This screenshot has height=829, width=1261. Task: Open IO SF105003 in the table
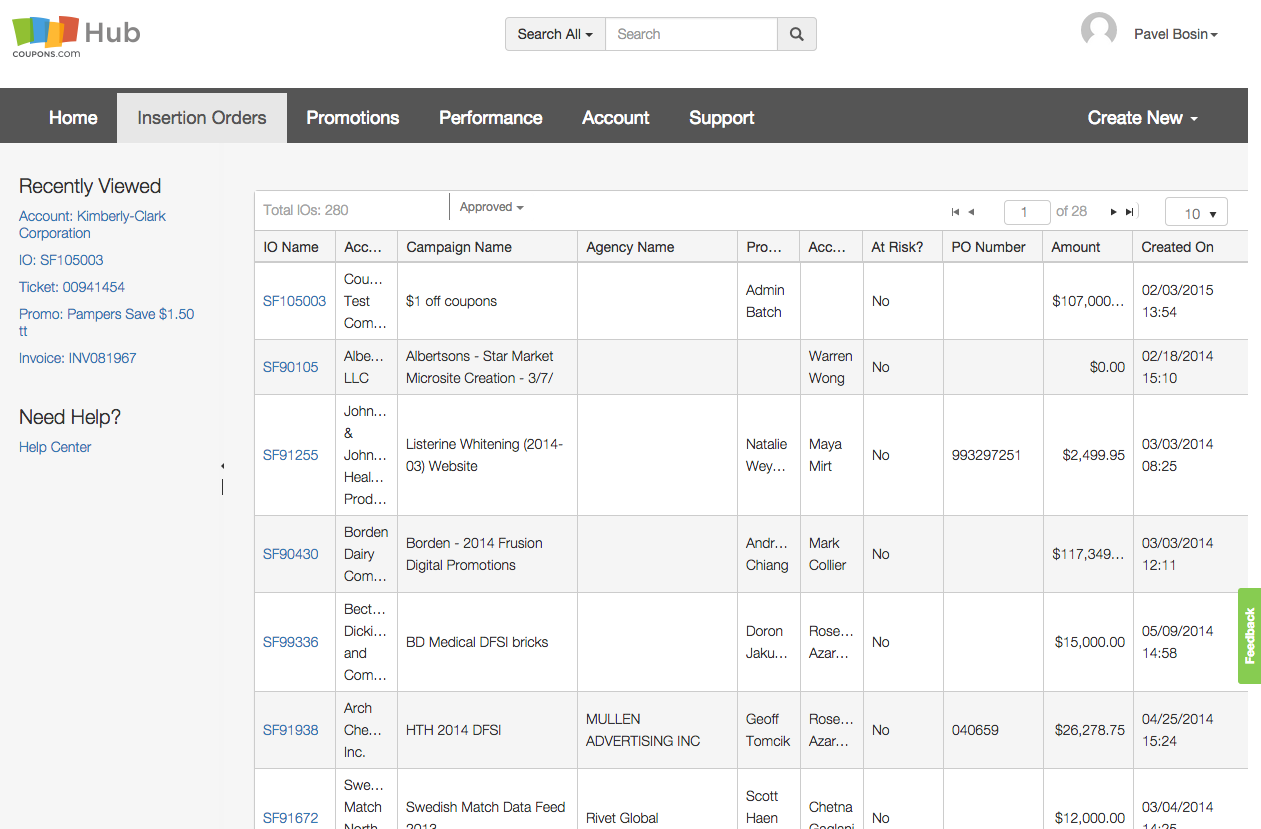coord(294,301)
